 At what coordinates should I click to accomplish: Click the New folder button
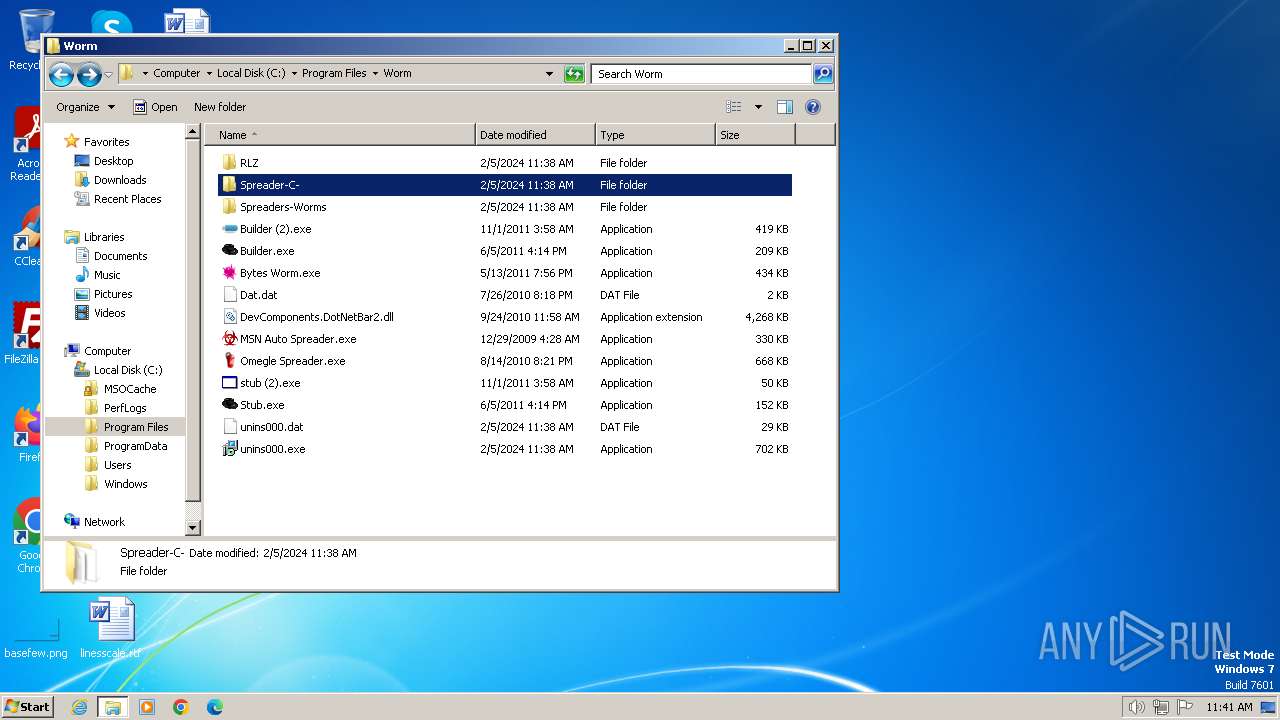[x=220, y=107]
